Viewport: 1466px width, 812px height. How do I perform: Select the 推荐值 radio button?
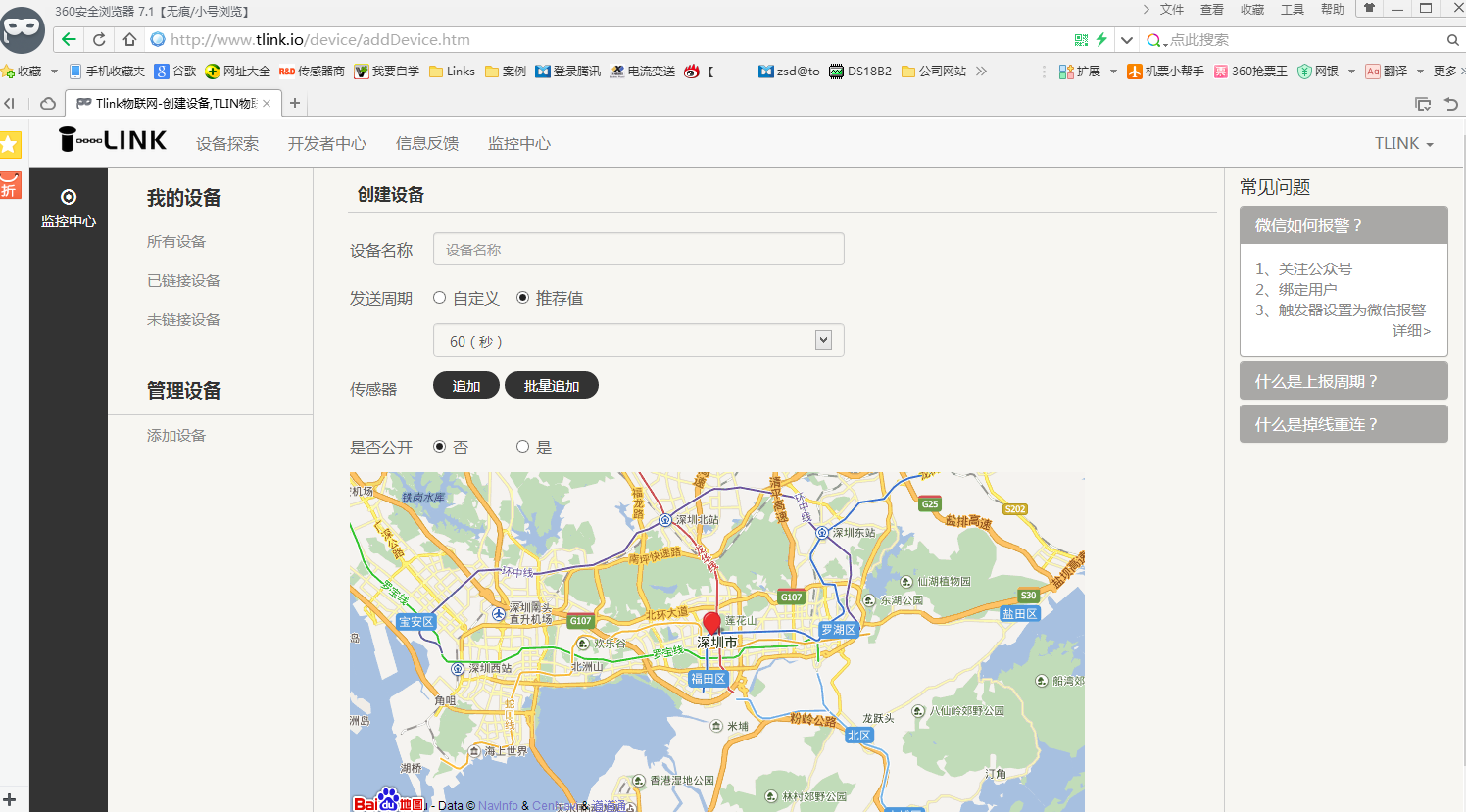524,298
